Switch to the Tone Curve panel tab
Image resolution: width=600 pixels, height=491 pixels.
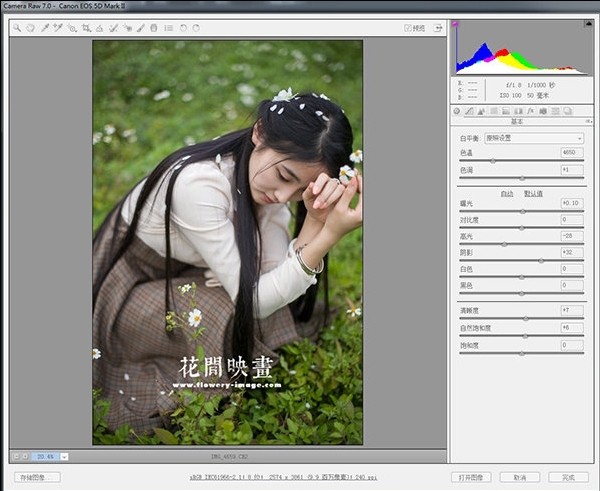[470, 111]
